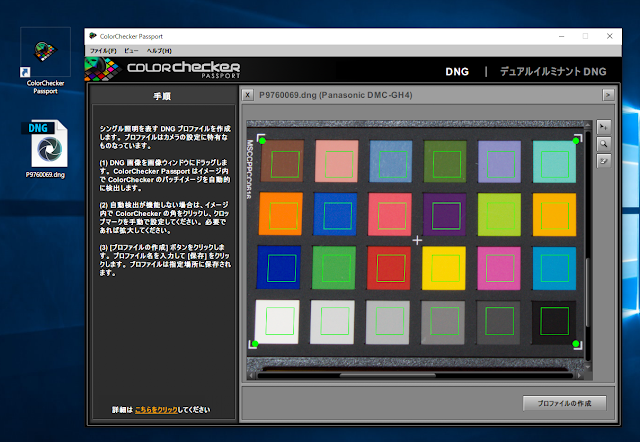Open the ビュー menu

[131, 51]
